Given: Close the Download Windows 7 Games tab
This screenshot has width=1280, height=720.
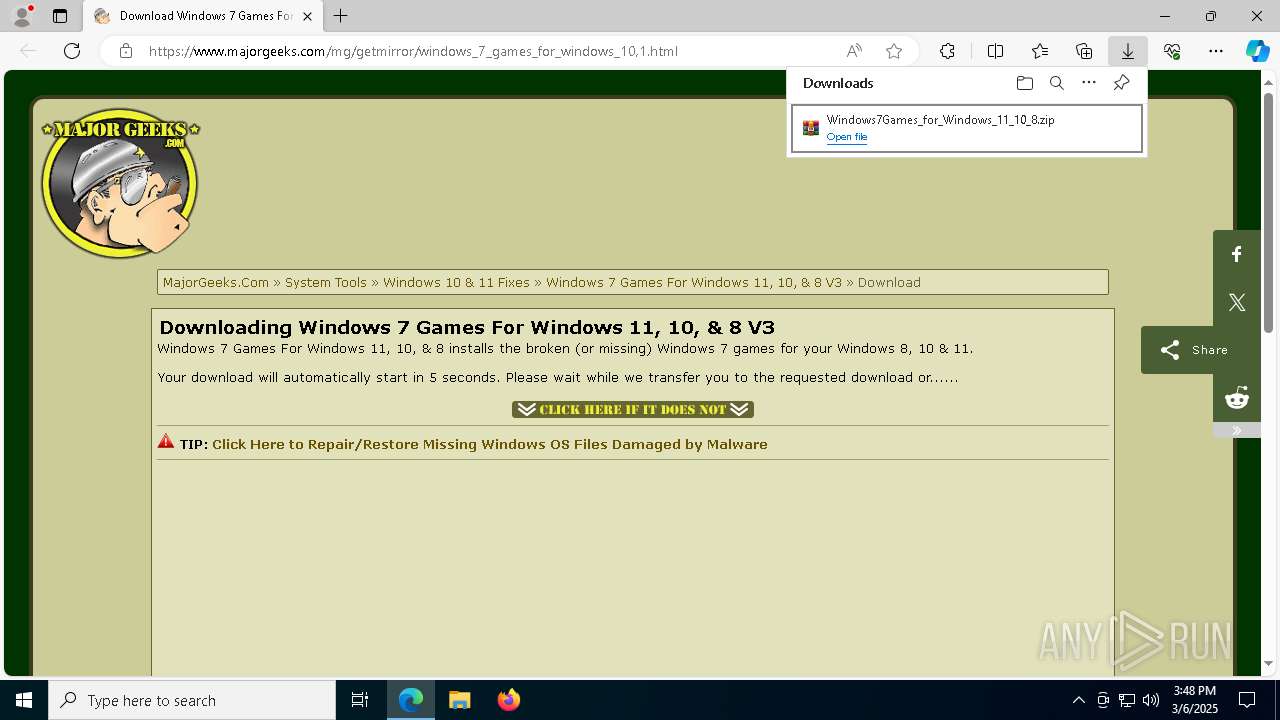Looking at the screenshot, I should [307, 16].
